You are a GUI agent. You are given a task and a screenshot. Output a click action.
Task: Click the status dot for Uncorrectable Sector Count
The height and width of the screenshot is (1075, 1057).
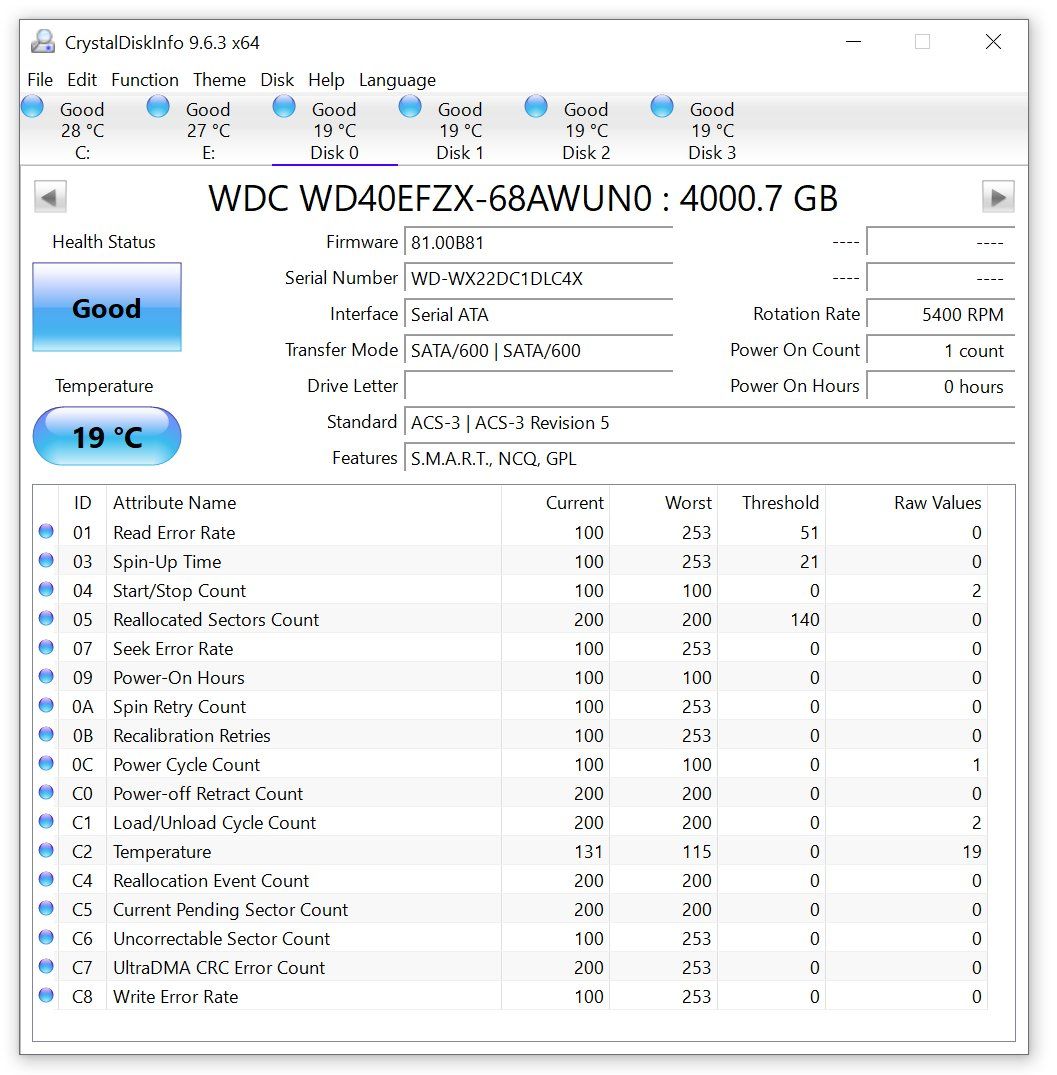(x=46, y=937)
